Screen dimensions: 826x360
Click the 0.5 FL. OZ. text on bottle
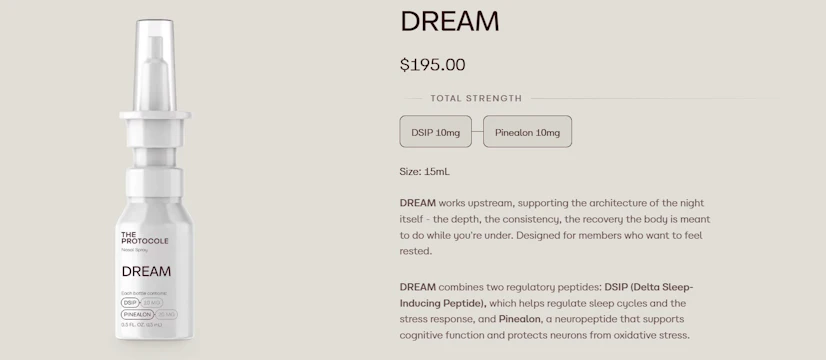[x=142, y=325]
